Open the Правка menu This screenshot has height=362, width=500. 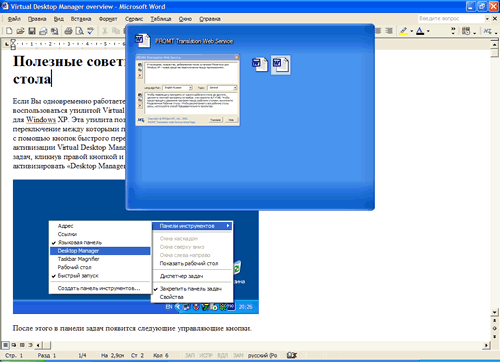[x=37, y=19]
